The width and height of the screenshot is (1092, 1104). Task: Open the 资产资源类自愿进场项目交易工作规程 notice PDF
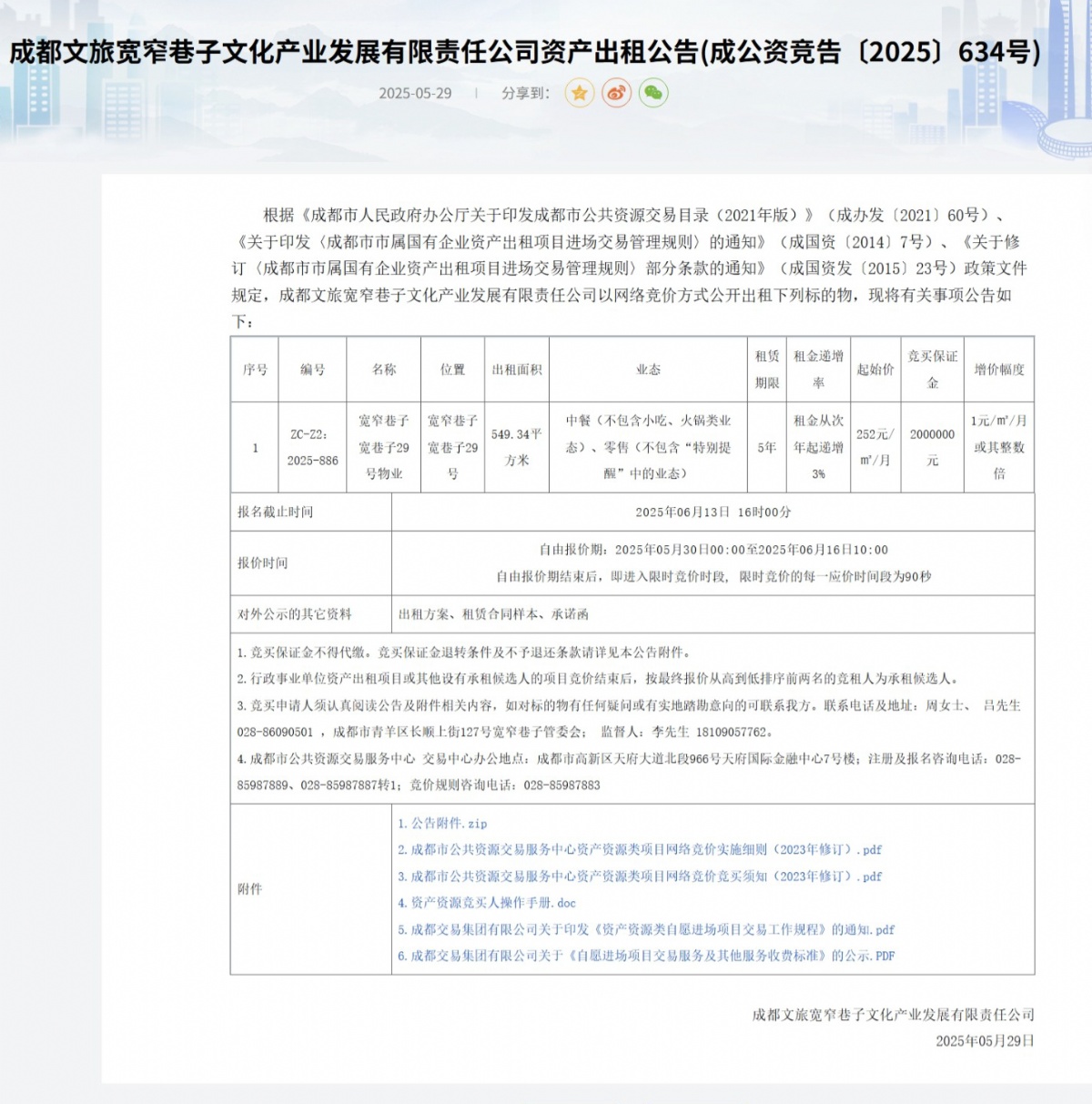(646, 929)
